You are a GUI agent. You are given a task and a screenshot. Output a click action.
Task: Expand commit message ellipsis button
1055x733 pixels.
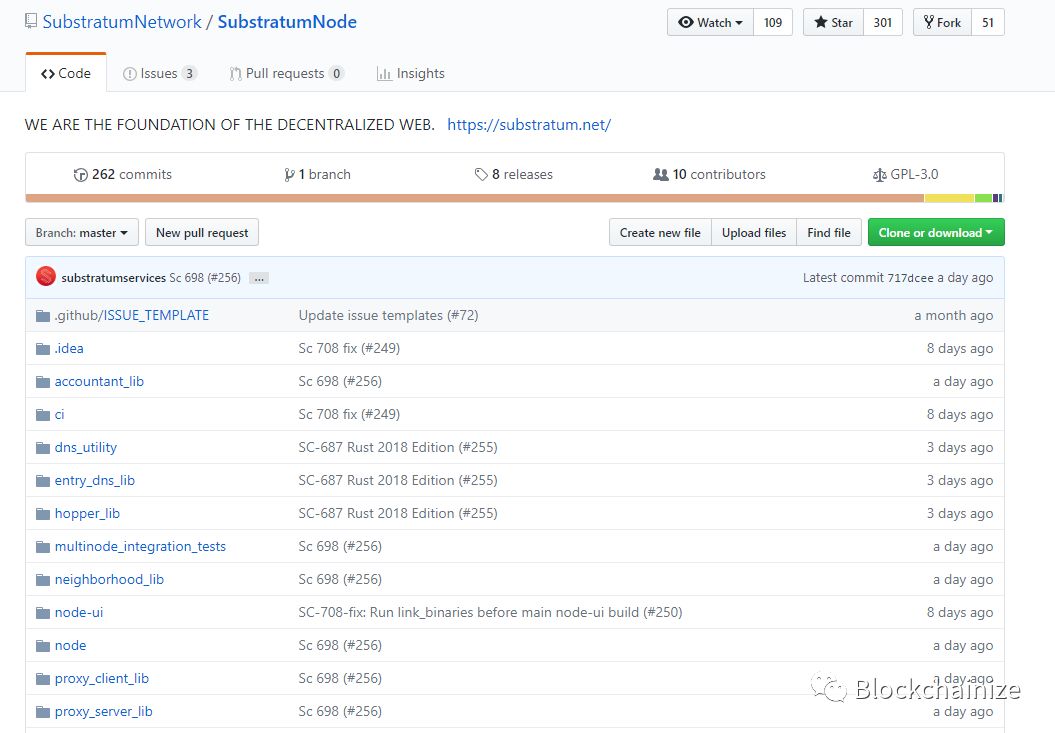click(259, 278)
